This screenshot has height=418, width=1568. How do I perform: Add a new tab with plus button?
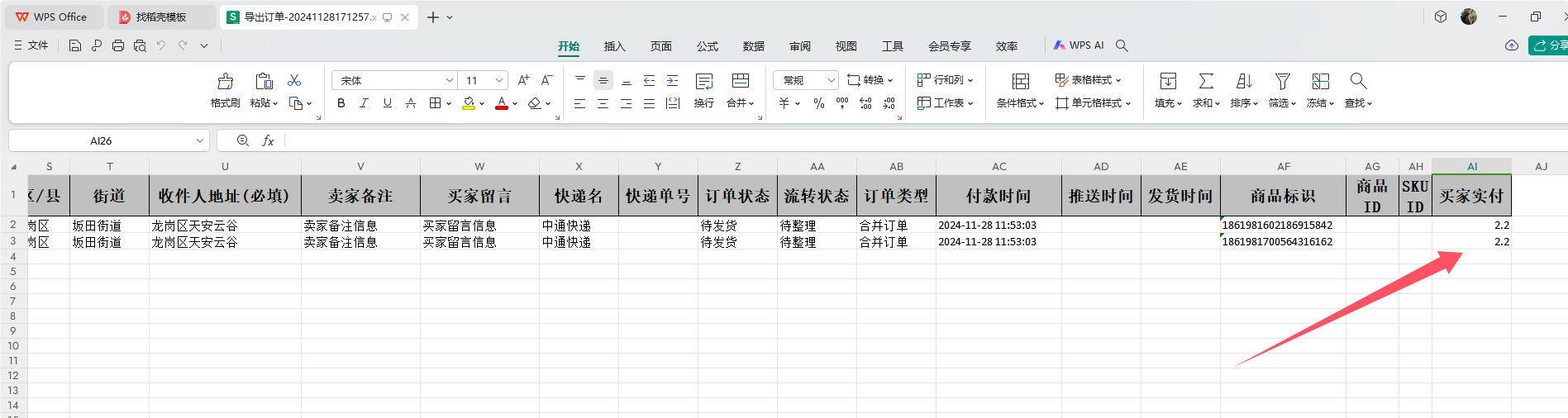pyautogui.click(x=433, y=17)
